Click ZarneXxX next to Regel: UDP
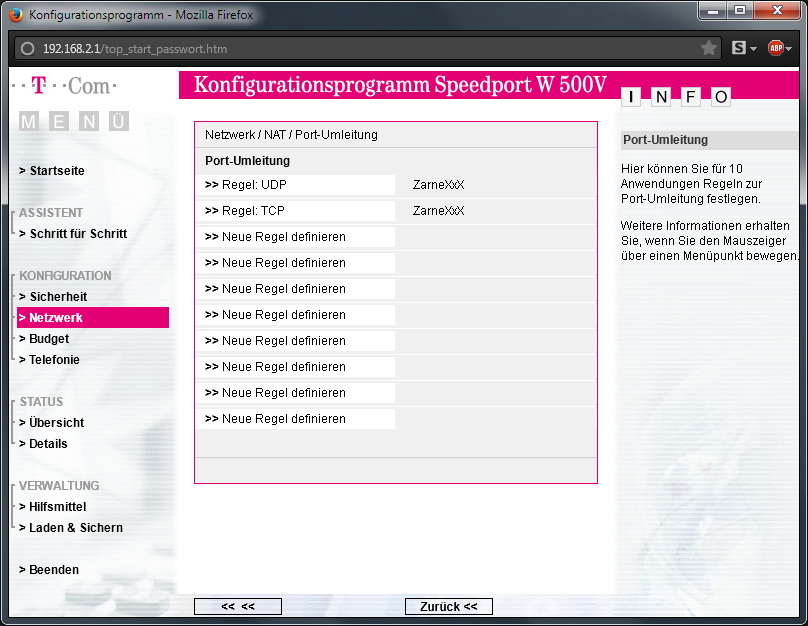 (x=439, y=184)
